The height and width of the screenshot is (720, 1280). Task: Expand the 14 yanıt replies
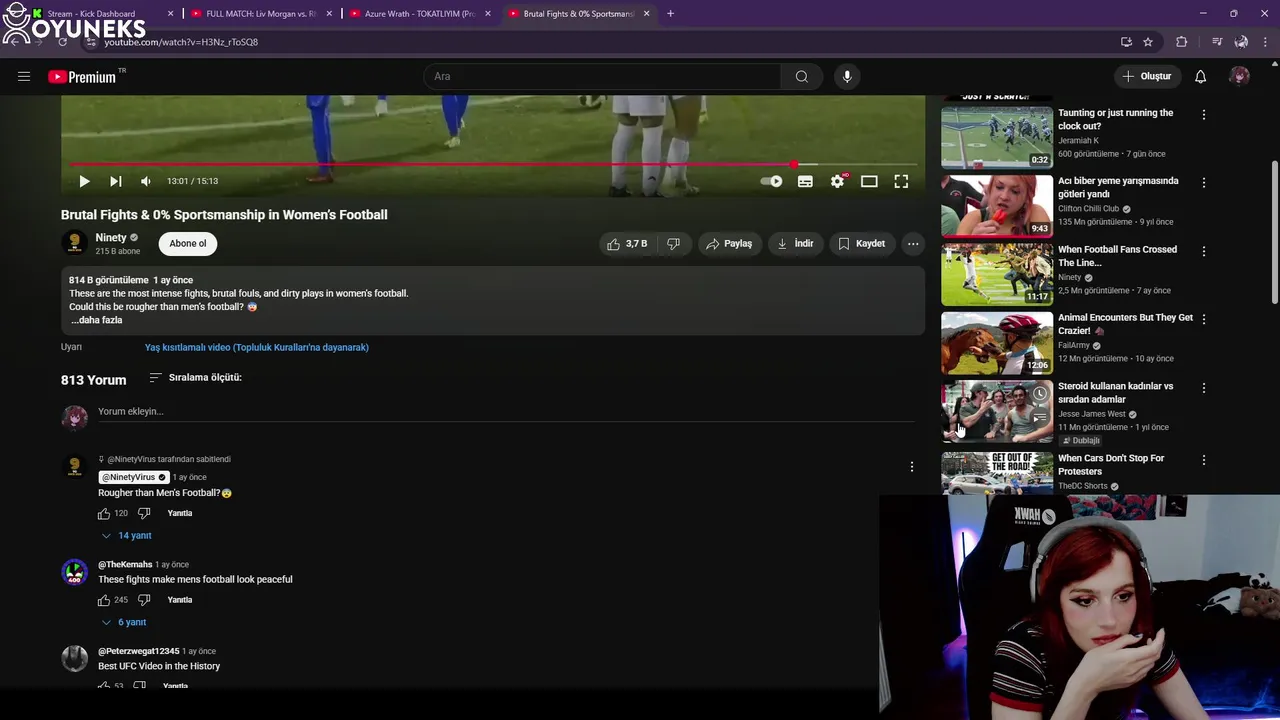coord(127,536)
